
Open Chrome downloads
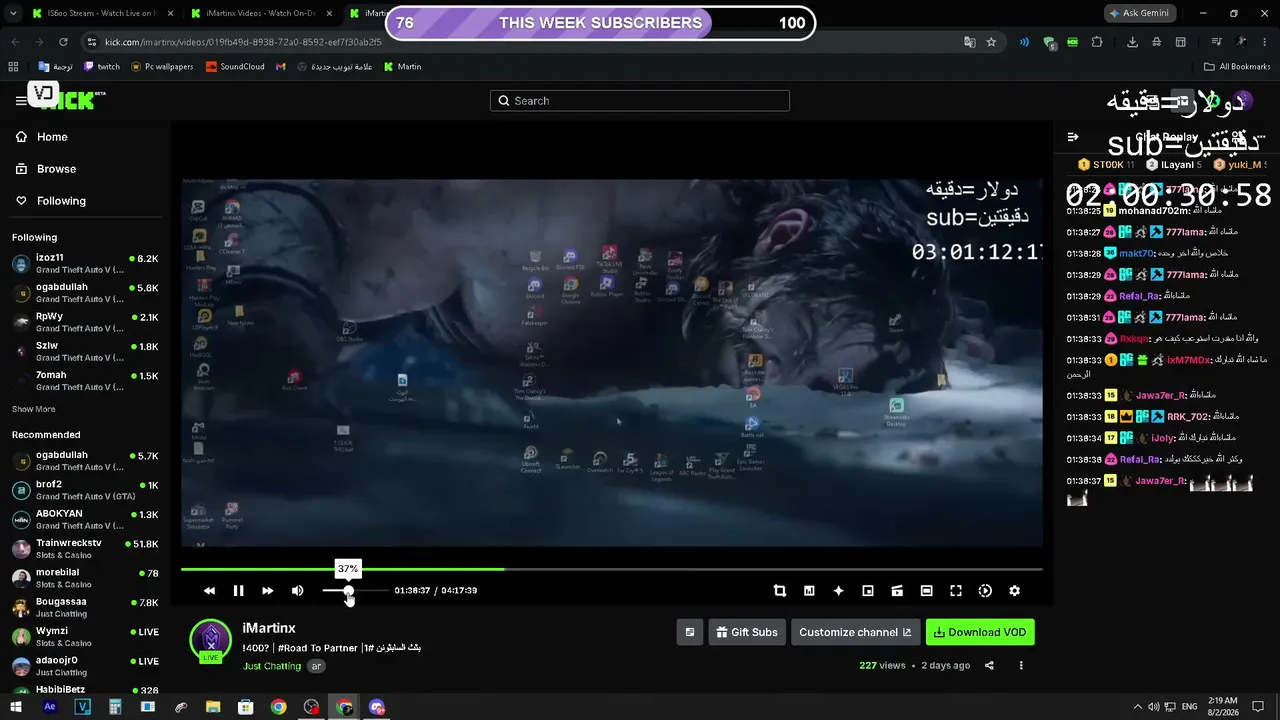tap(1132, 42)
